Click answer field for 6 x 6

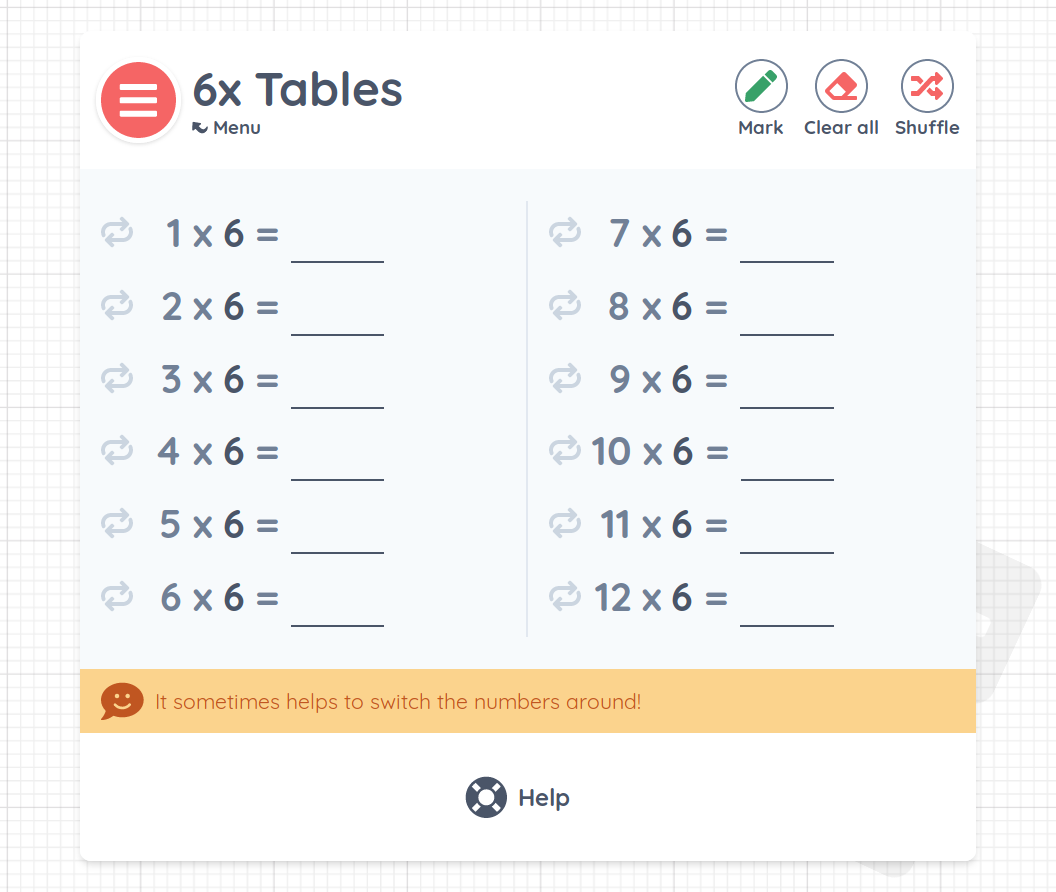[x=337, y=603]
